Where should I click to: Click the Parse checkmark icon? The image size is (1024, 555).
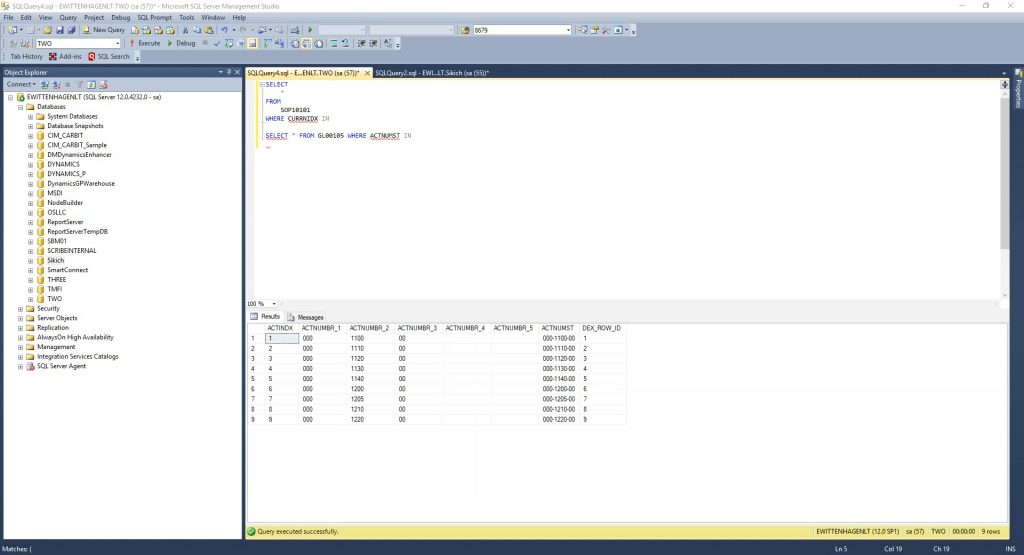tap(216, 43)
